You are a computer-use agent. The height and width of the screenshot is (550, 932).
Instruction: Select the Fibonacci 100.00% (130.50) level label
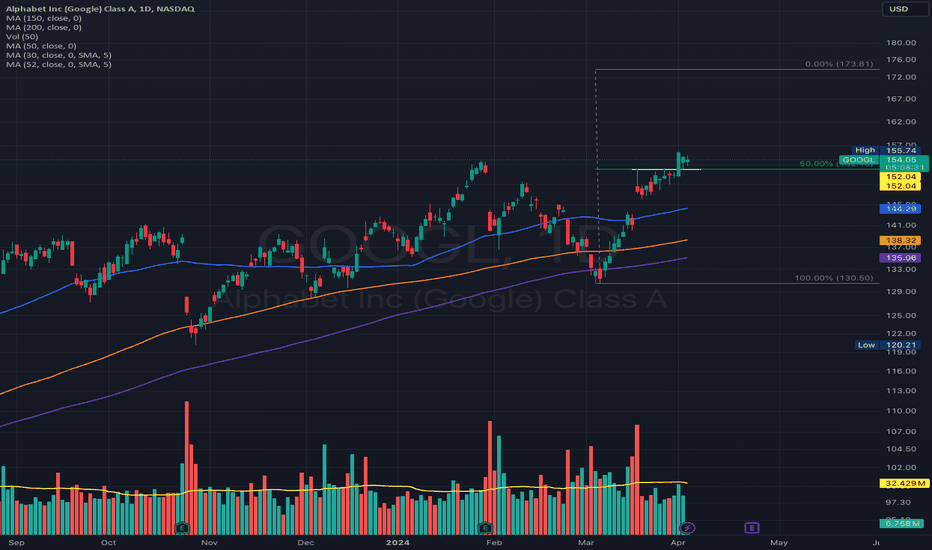[834, 278]
